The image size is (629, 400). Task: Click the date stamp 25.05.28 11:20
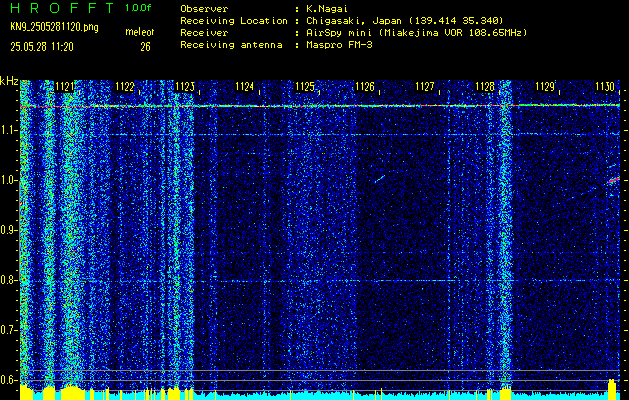pyautogui.click(x=42, y=47)
